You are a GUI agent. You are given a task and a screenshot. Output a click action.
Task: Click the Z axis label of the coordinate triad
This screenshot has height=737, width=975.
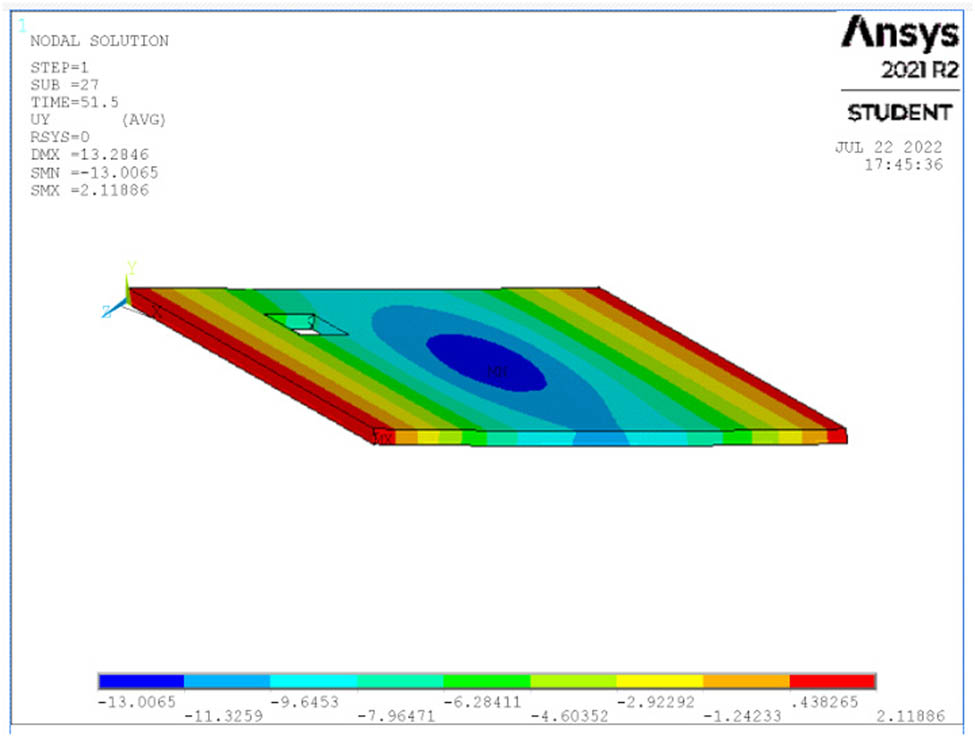[106, 312]
